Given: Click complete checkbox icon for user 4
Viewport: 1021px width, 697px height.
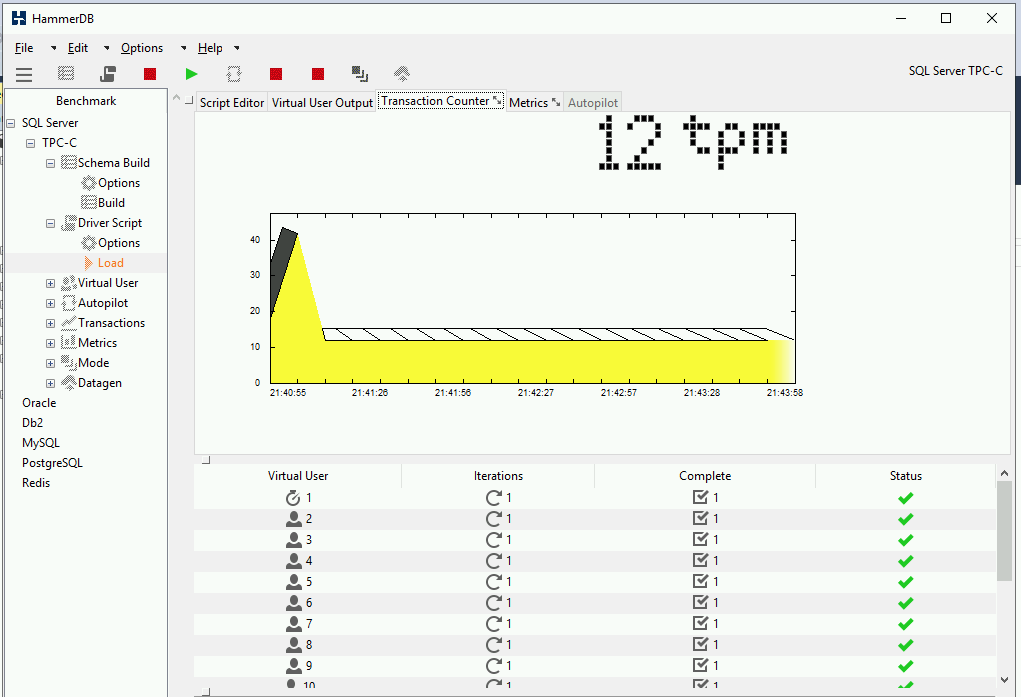Looking at the screenshot, I should [x=700, y=561].
